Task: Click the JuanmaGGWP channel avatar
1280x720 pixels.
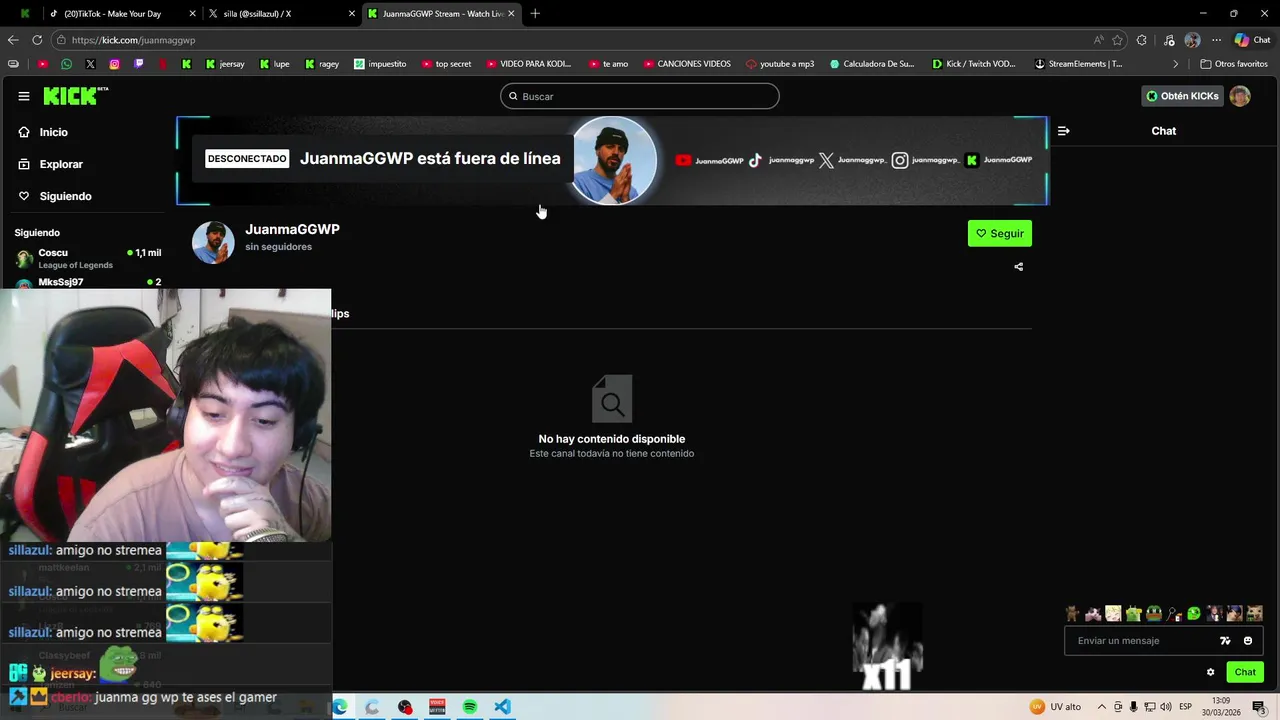Action: [213, 242]
